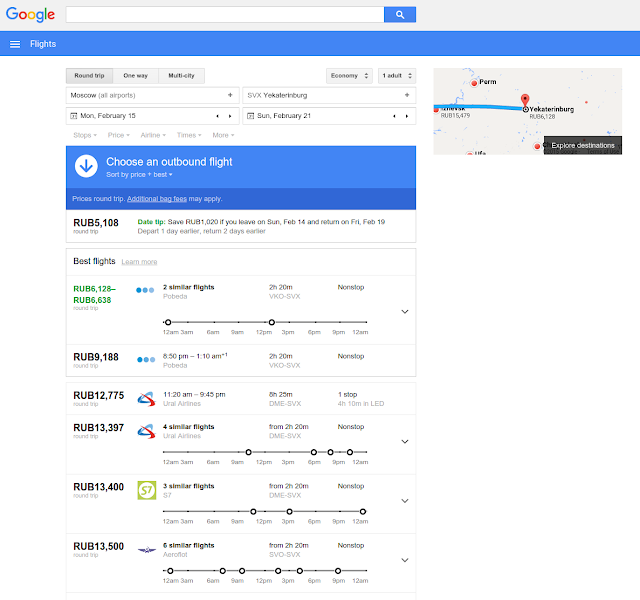Click the Best flights heading
The image size is (640, 600).
(x=94, y=261)
